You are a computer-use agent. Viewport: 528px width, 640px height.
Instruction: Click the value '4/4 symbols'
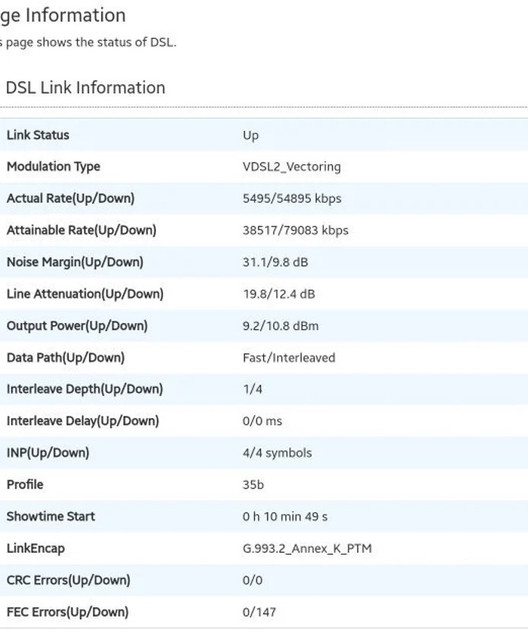277,453
